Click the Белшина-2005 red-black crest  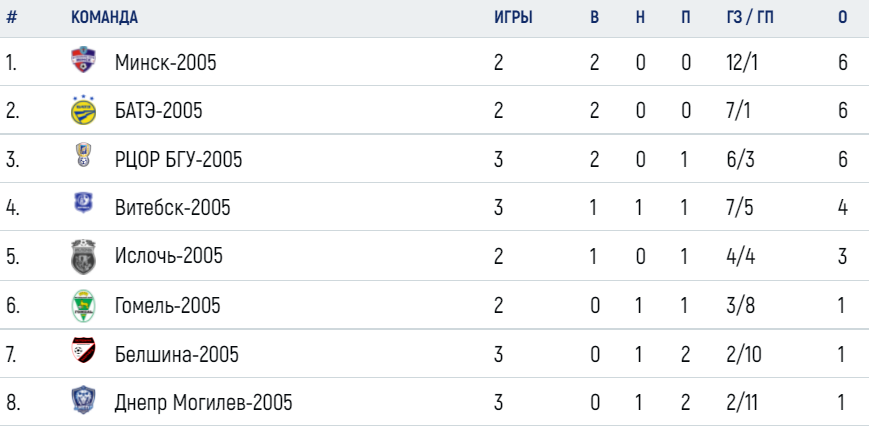point(83,350)
